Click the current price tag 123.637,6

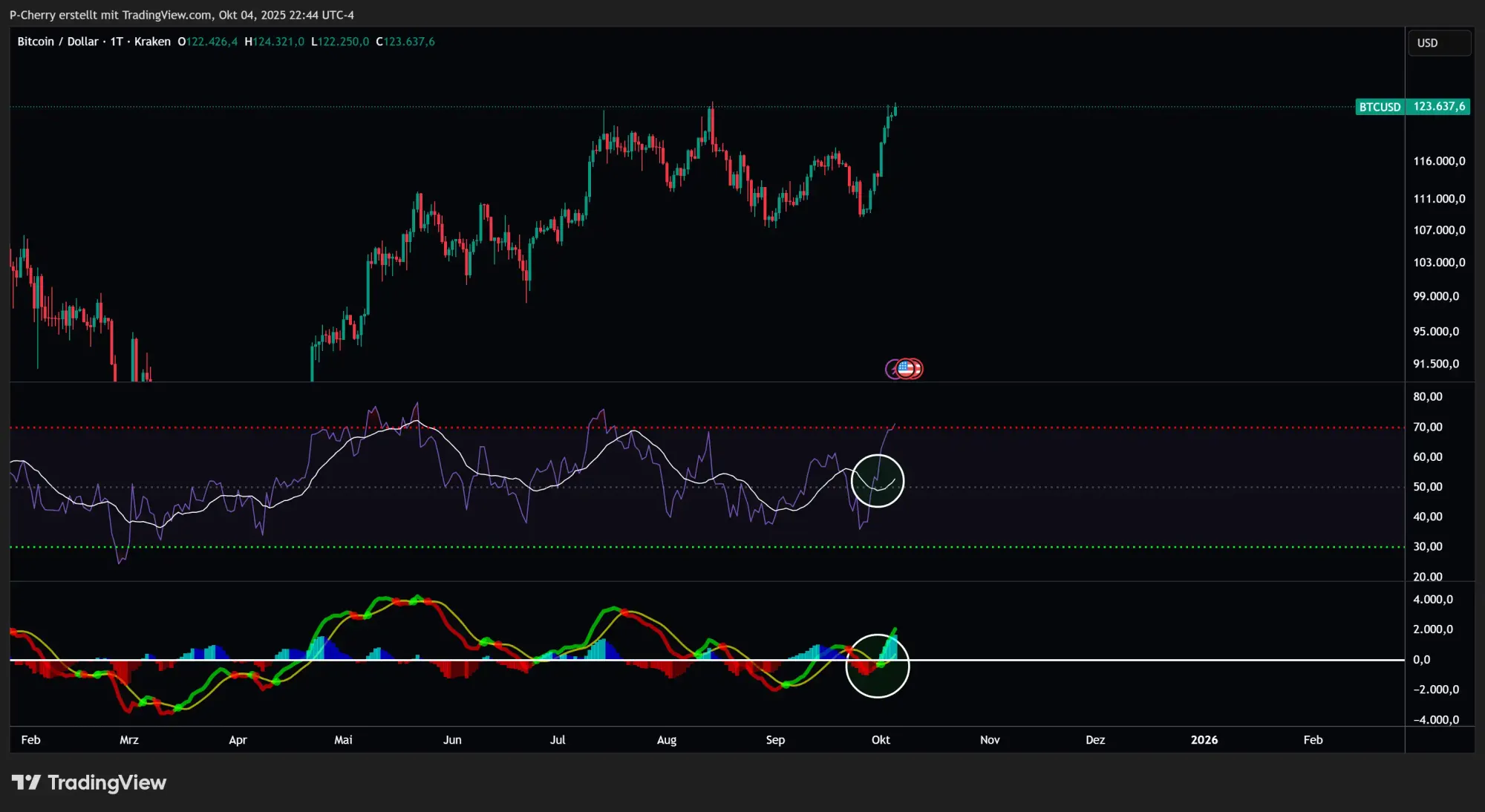pyautogui.click(x=1438, y=107)
